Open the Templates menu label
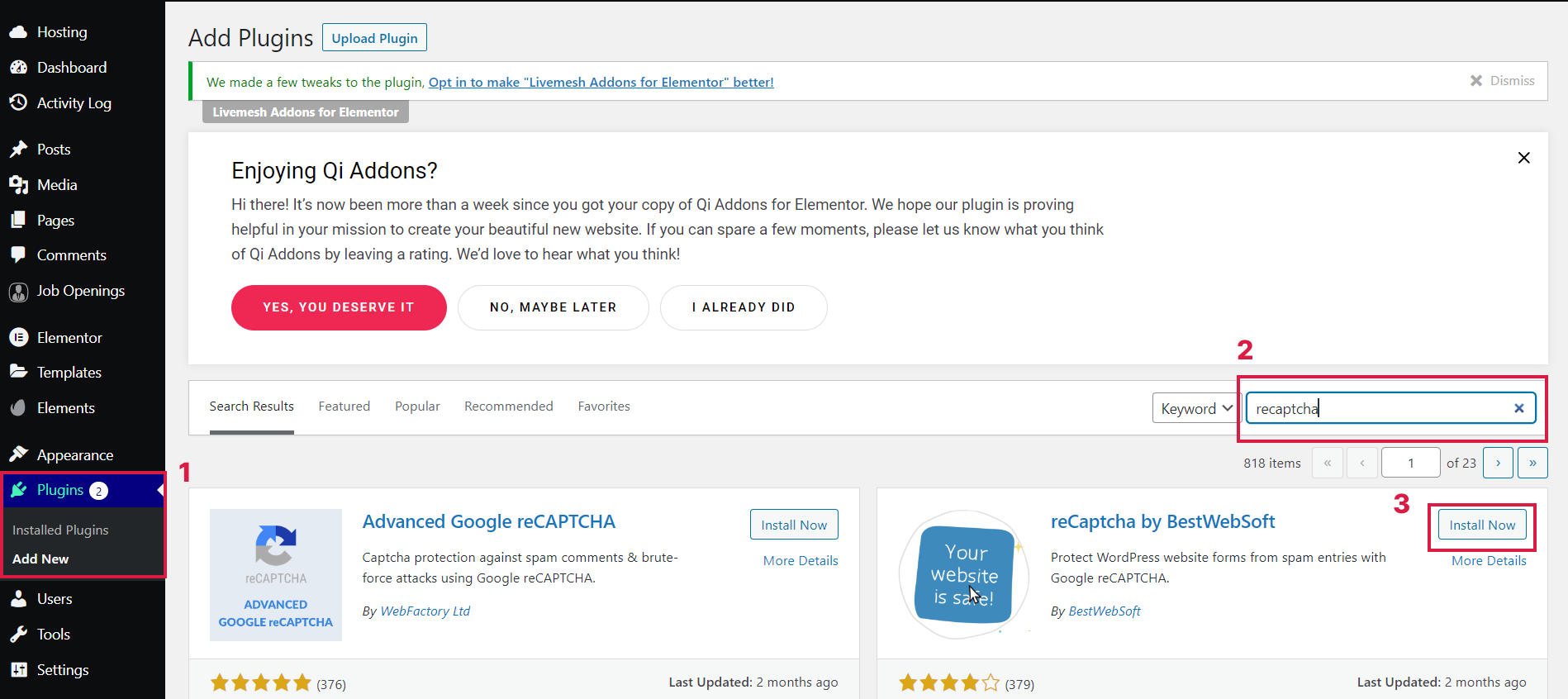 (69, 373)
